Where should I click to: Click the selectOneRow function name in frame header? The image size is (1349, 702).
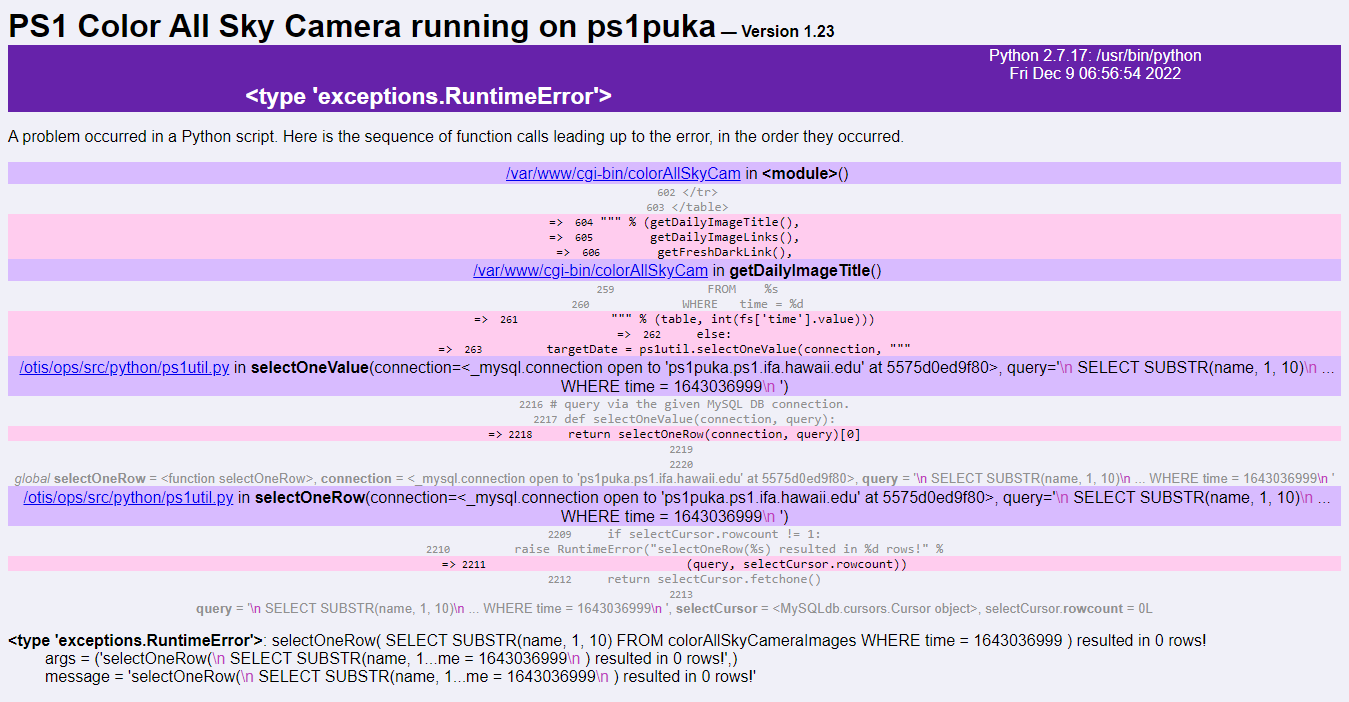[309, 498]
